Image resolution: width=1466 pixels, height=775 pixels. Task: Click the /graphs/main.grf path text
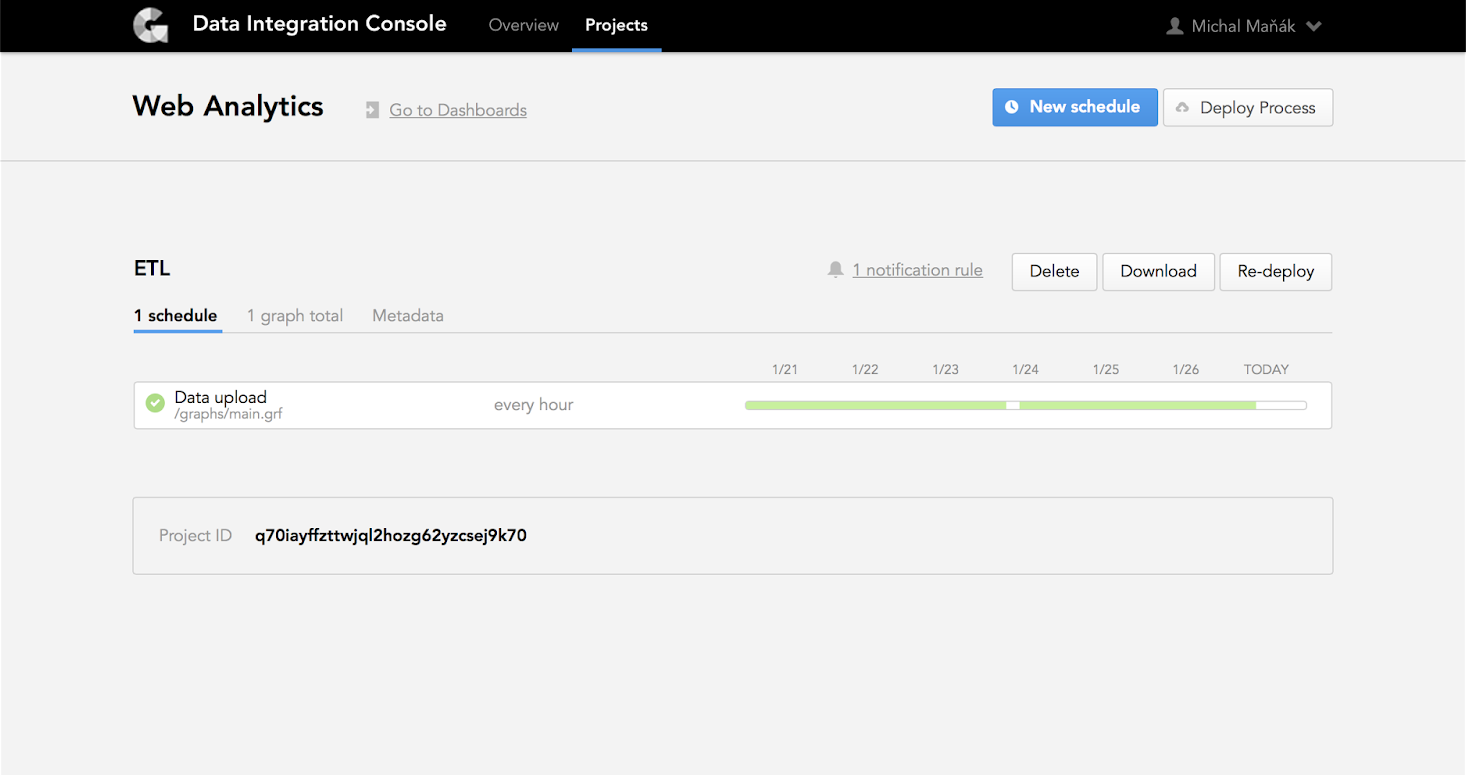point(228,414)
